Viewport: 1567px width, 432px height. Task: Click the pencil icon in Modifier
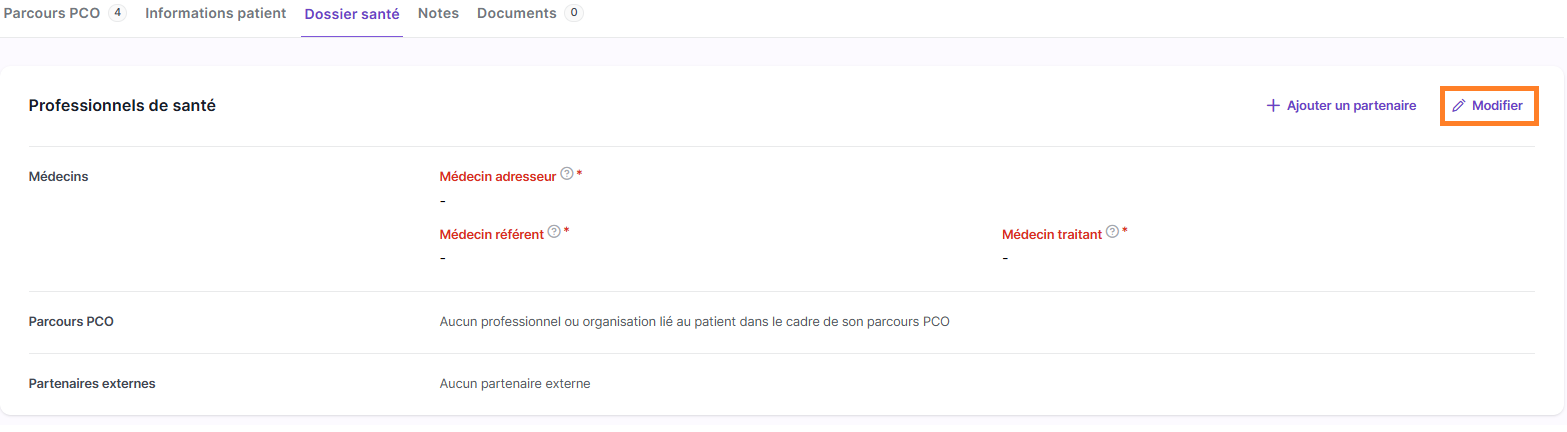[x=1459, y=106]
